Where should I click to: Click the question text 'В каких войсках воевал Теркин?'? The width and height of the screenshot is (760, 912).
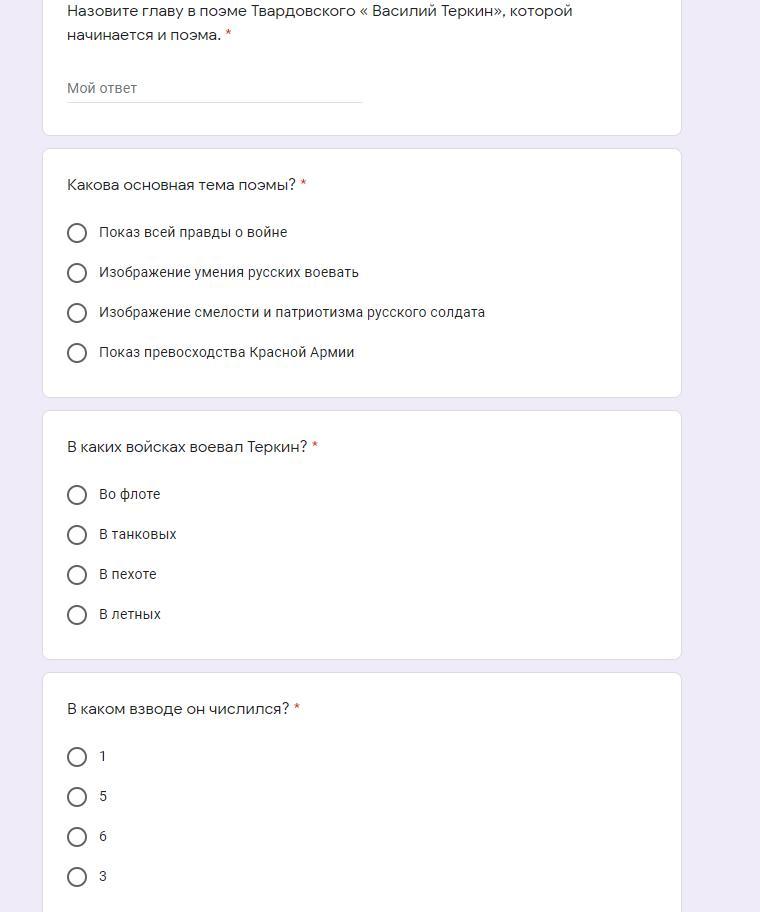(187, 447)
